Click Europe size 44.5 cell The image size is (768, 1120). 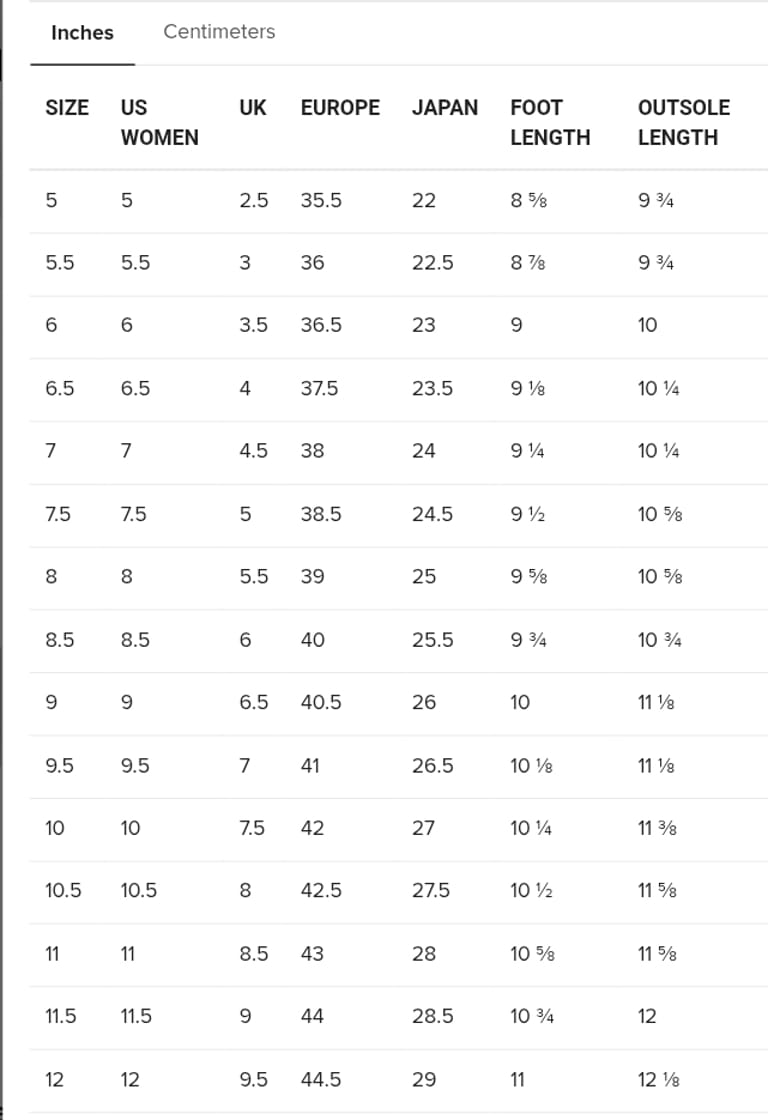[321, 1079]
